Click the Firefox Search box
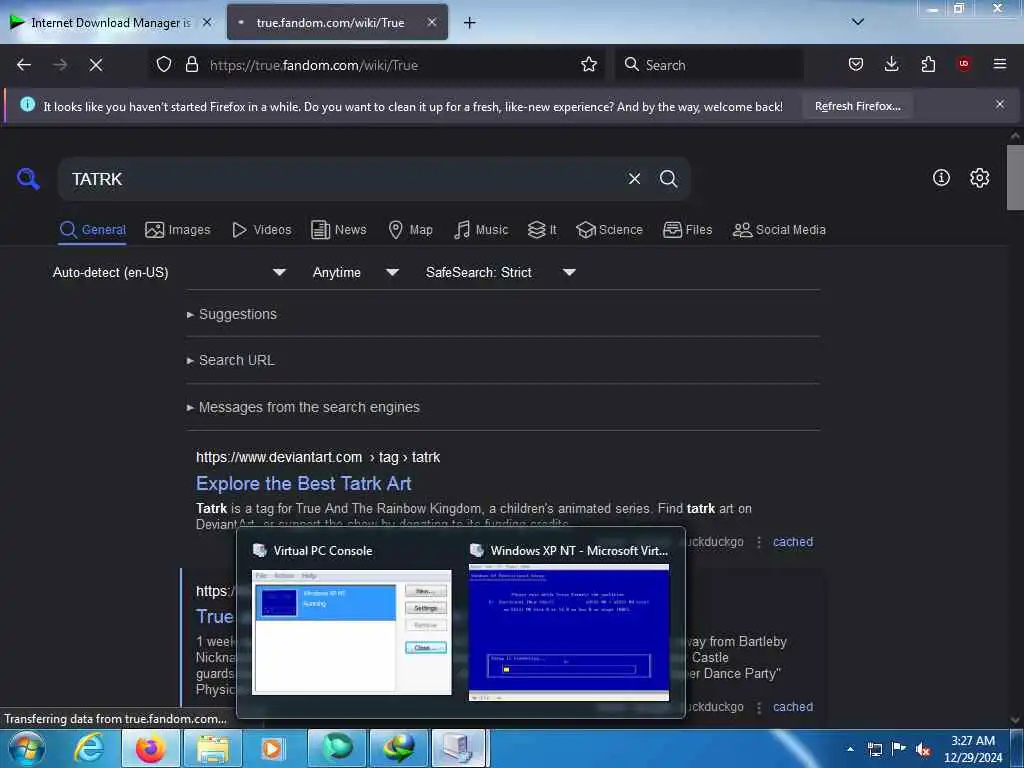 [x=709, y=65]
